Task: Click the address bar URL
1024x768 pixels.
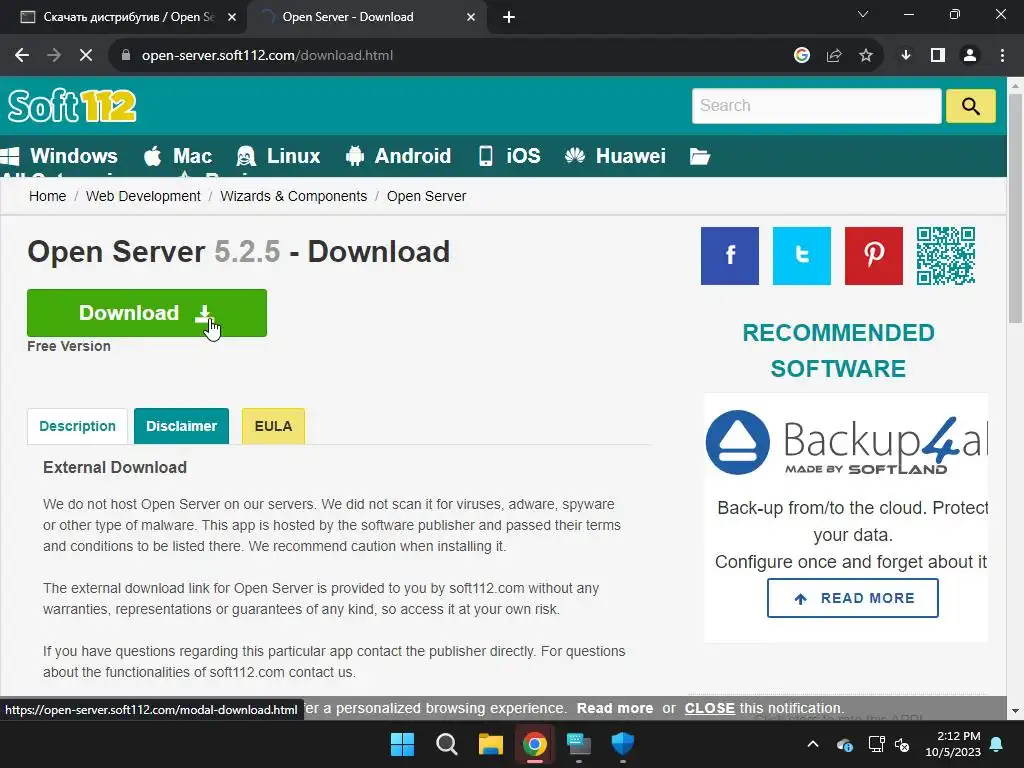Action: (x=267, y=56)
